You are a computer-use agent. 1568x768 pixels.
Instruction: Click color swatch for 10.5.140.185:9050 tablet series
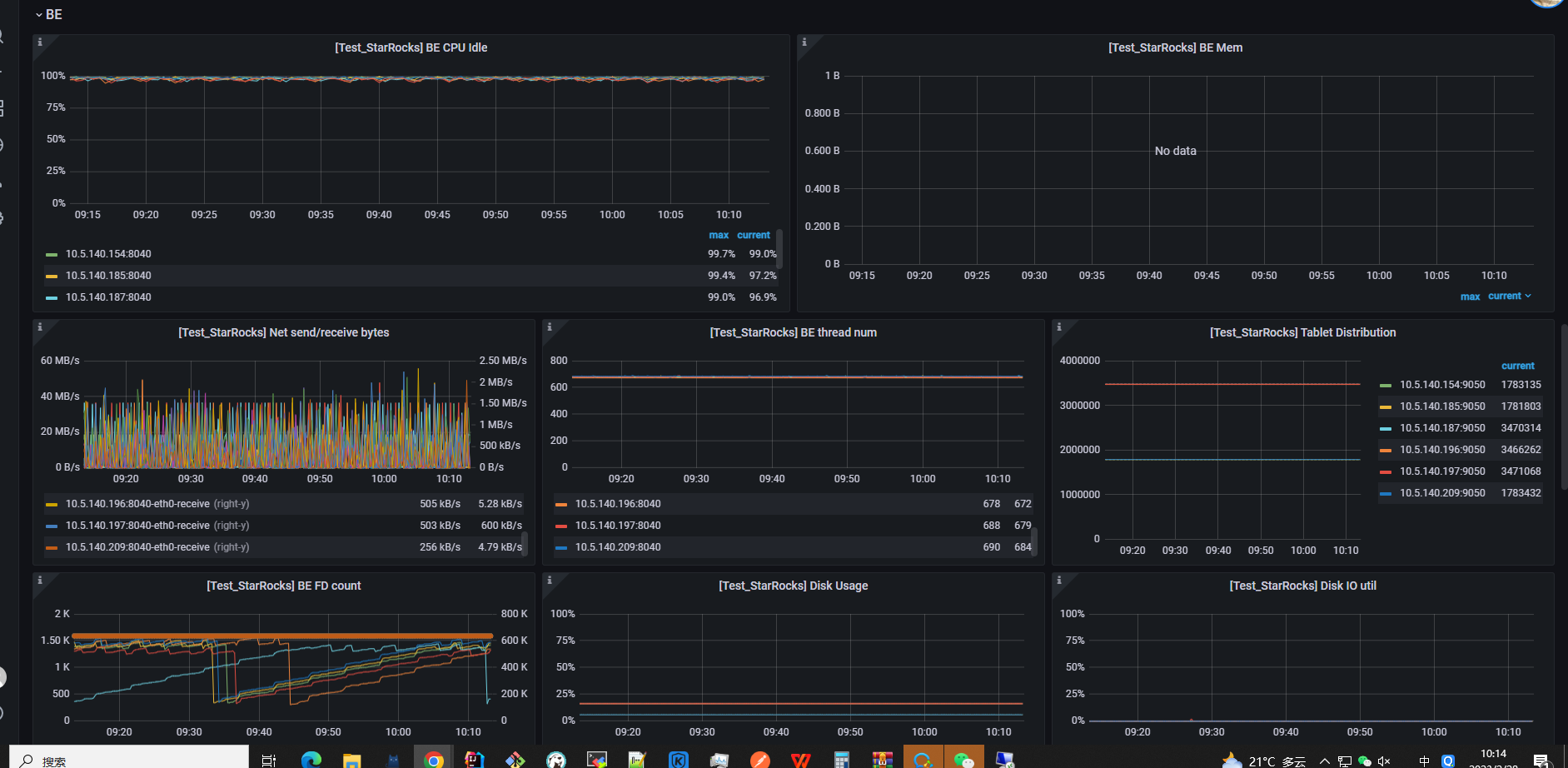pyautogui.click(x=1386, y=407)
